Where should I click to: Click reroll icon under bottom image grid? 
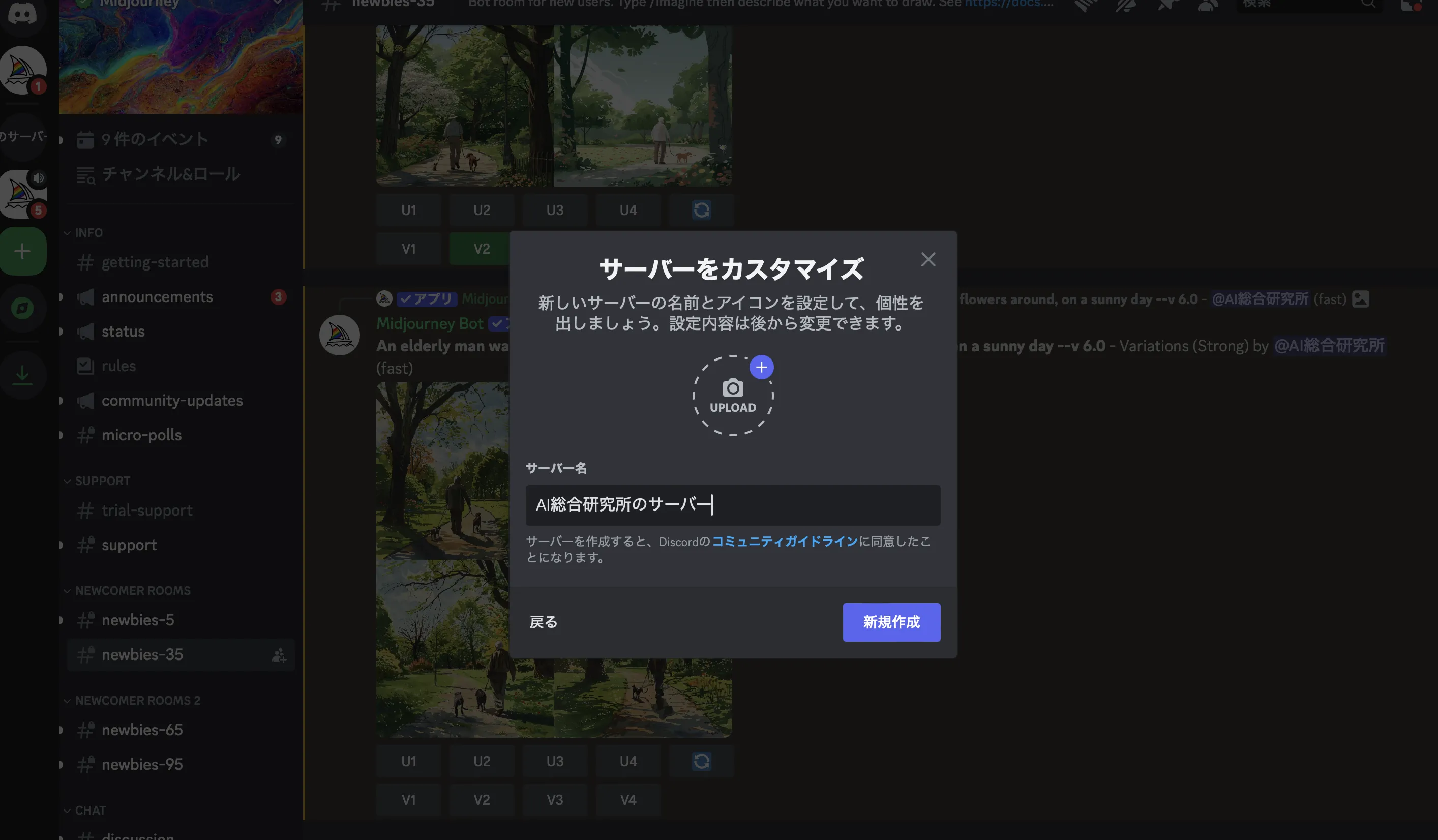click(701, 761)
